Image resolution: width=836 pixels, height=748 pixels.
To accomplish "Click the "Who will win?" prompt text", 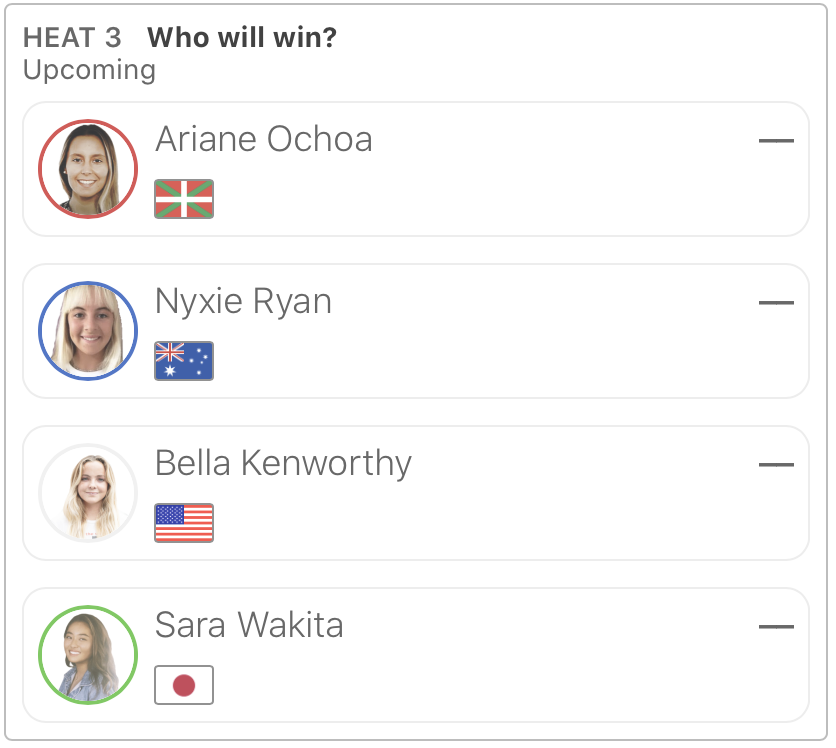I will 242,38.
